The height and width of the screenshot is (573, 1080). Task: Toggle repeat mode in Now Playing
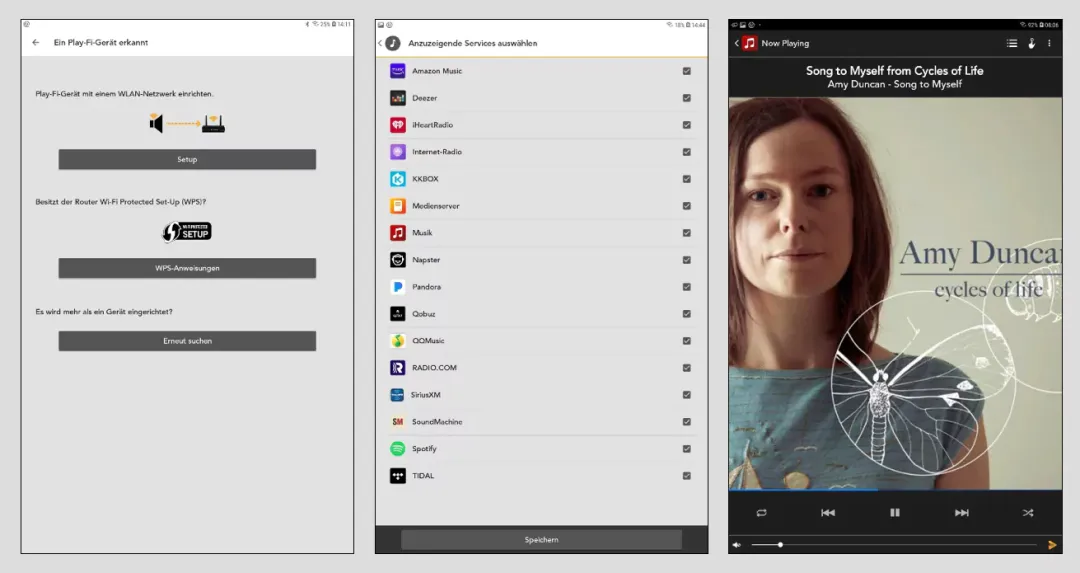[x=761, y=513]
